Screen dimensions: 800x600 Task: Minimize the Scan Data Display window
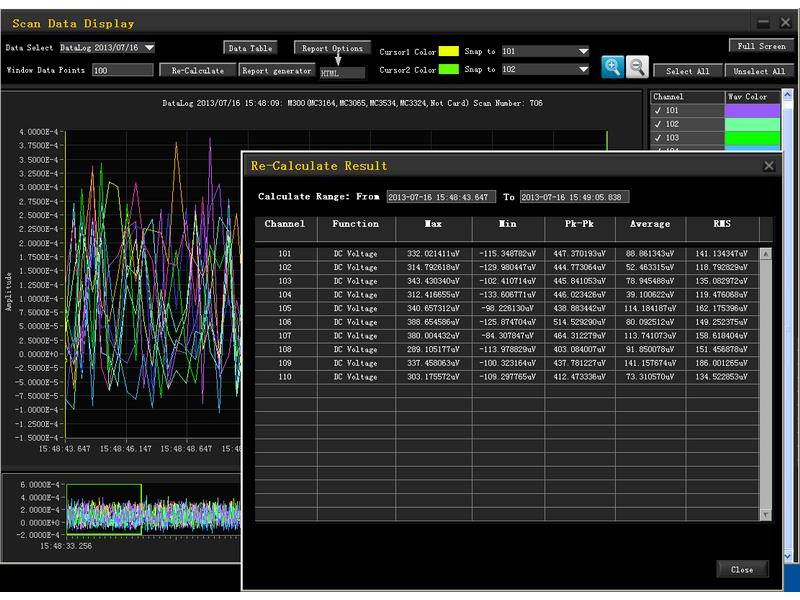point(763,23)
